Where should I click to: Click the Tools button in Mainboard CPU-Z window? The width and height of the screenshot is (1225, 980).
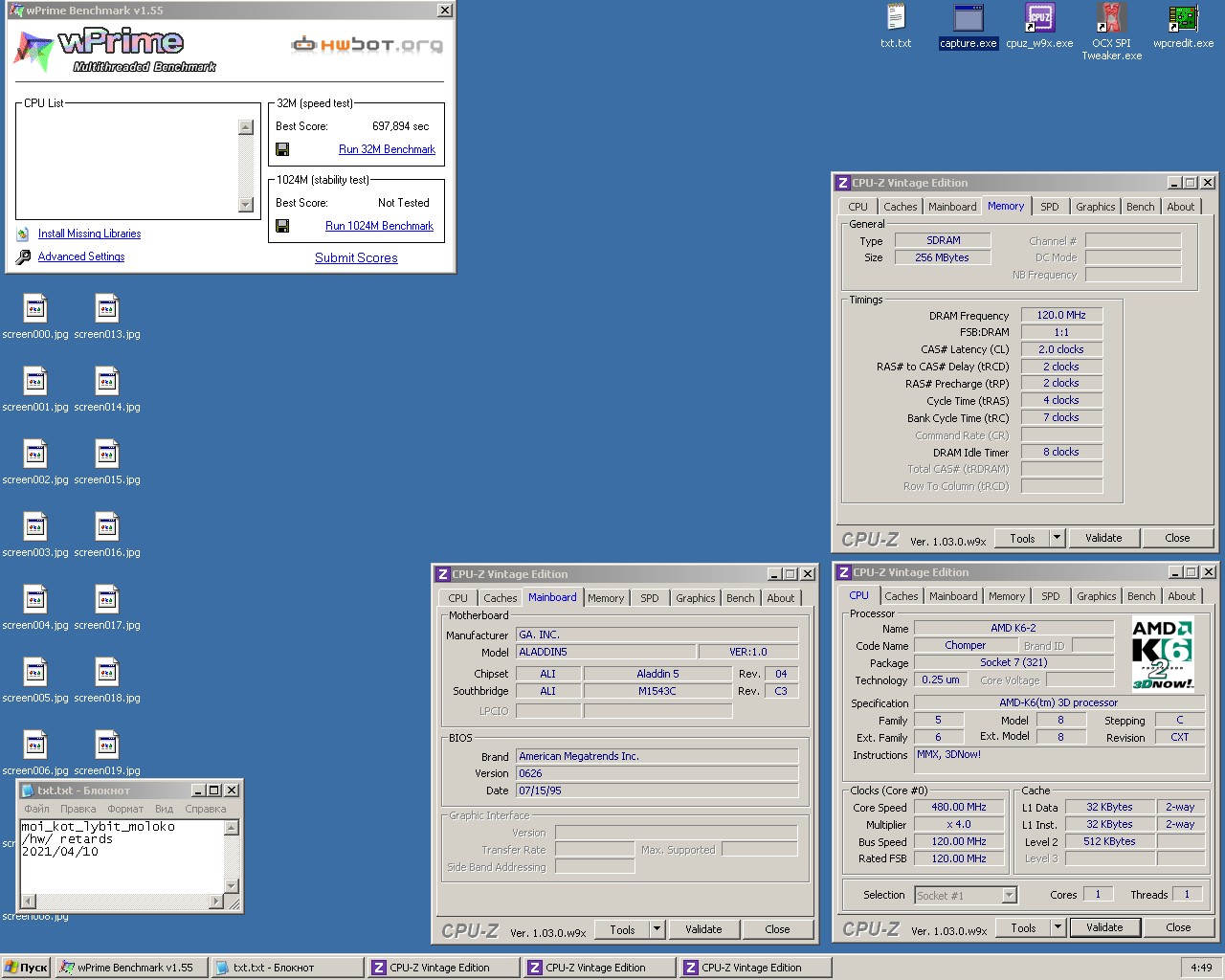point(622,929)
